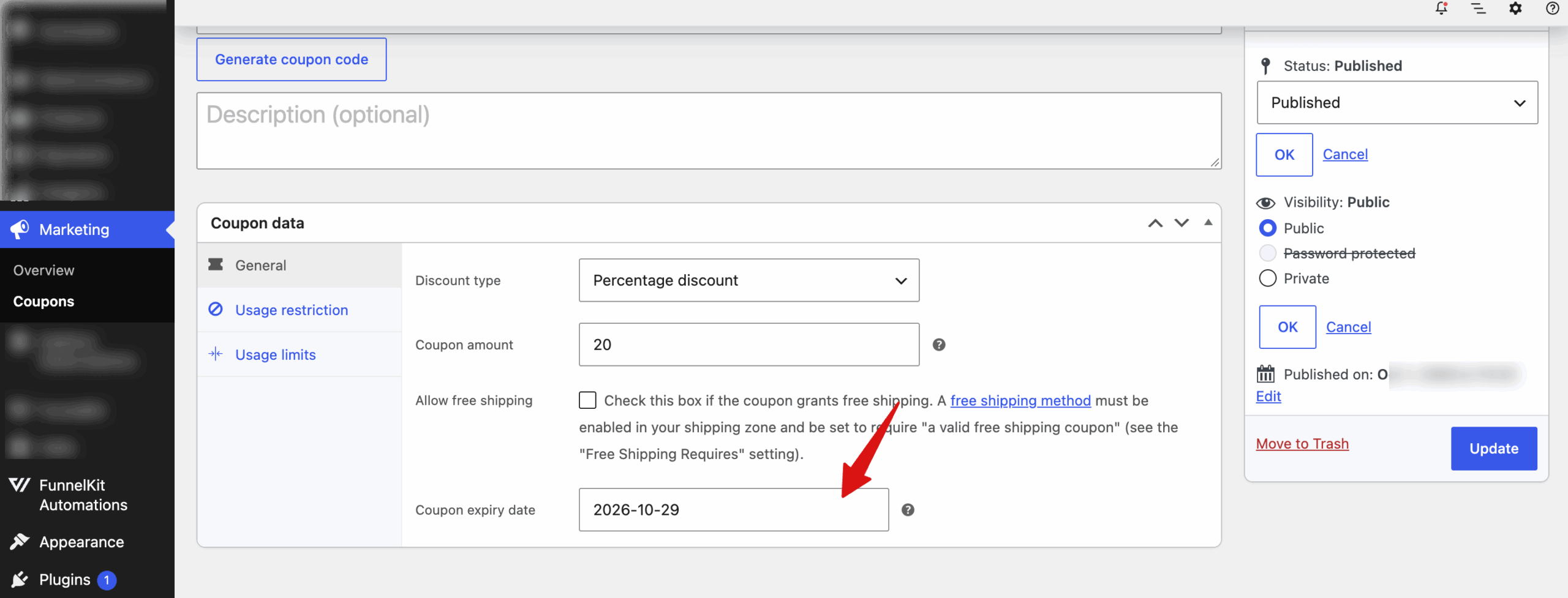1568x598 pixels.
Task: Click the Move to Trash link
Action: [1302, 444]
